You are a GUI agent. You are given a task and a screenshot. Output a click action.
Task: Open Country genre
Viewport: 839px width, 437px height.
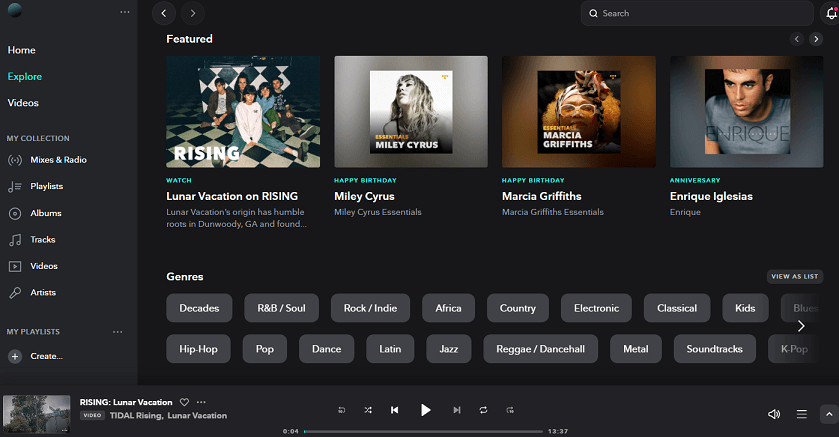click(x=517, y=308)
